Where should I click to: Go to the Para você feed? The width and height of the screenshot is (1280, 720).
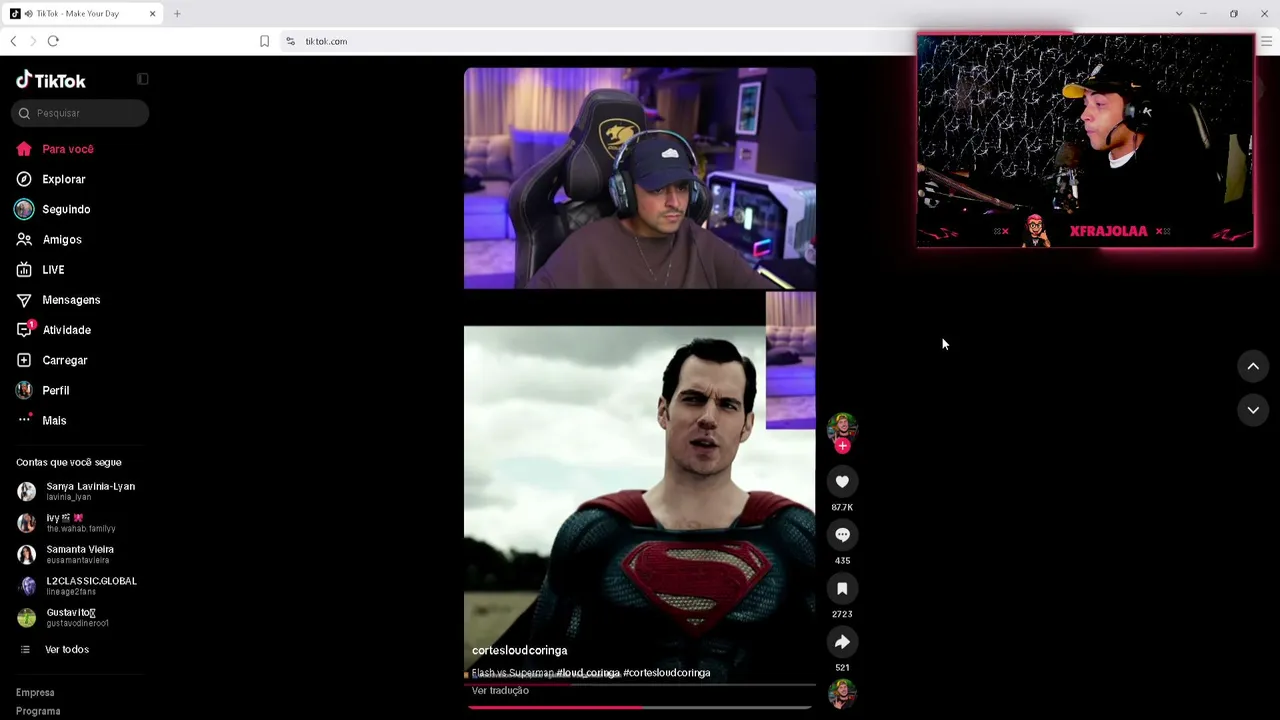(68, 149)
